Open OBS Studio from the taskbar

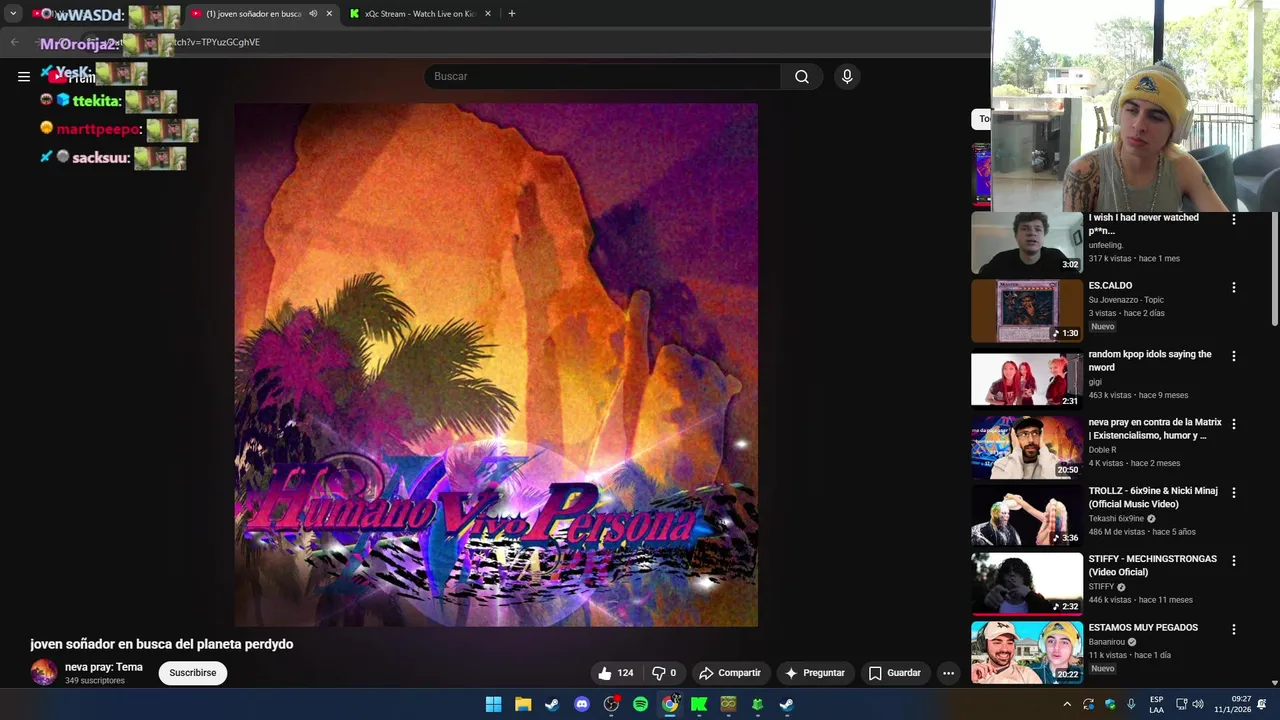coord(611,704)
